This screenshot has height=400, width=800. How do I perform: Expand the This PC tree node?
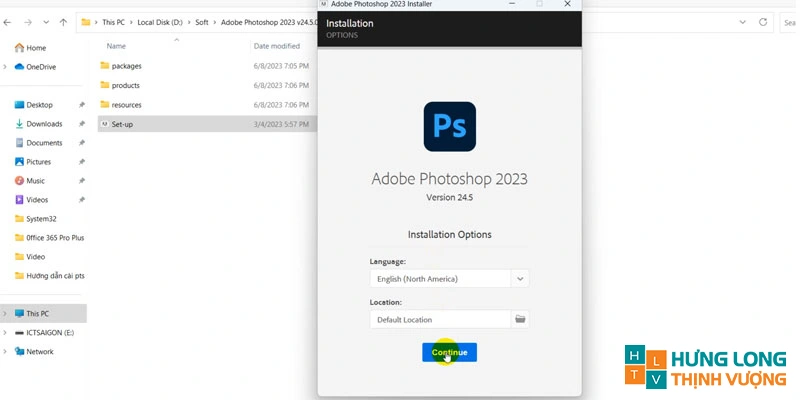tap(6, 313)
